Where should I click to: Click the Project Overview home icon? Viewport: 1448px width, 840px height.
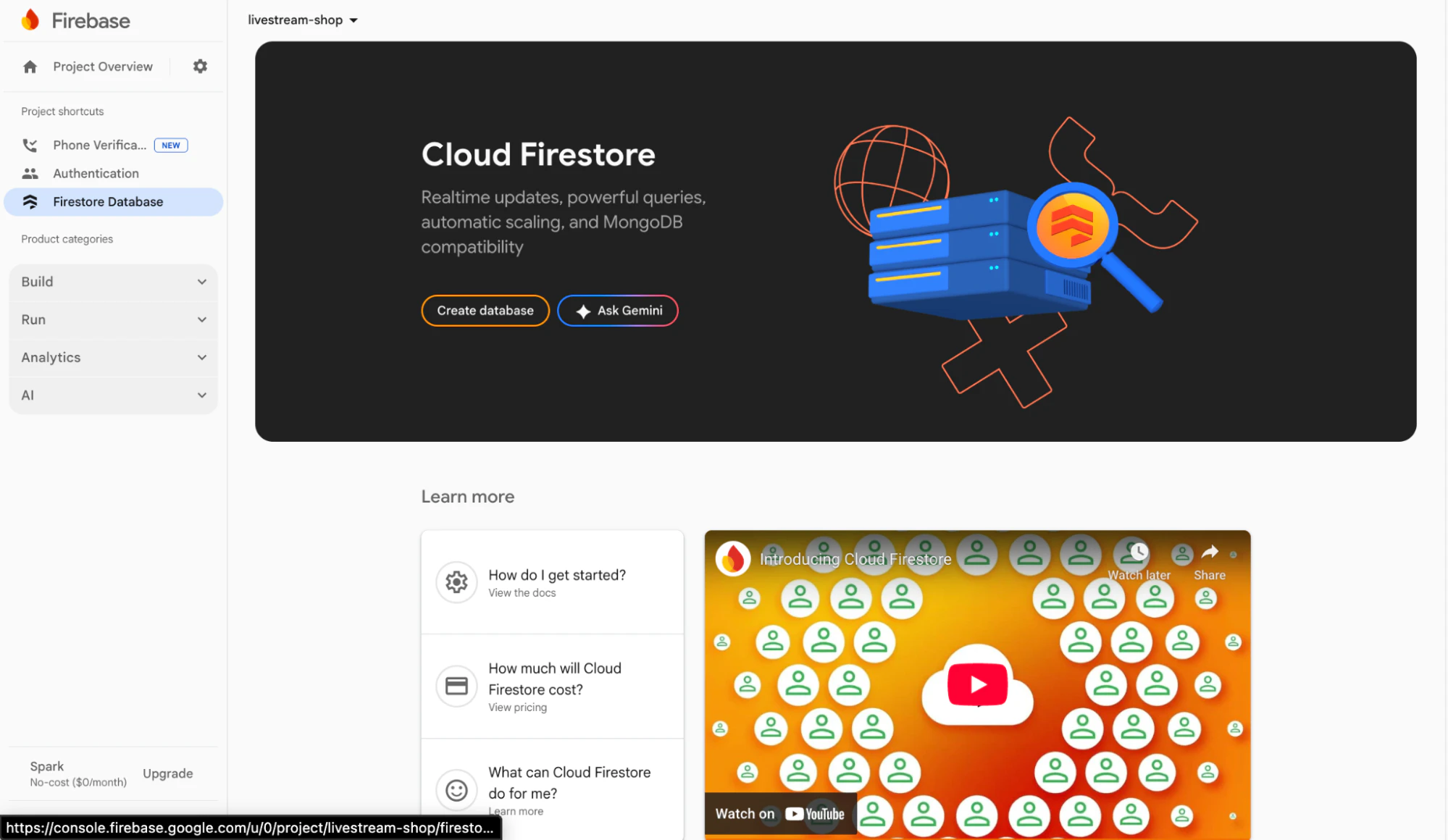30,67
